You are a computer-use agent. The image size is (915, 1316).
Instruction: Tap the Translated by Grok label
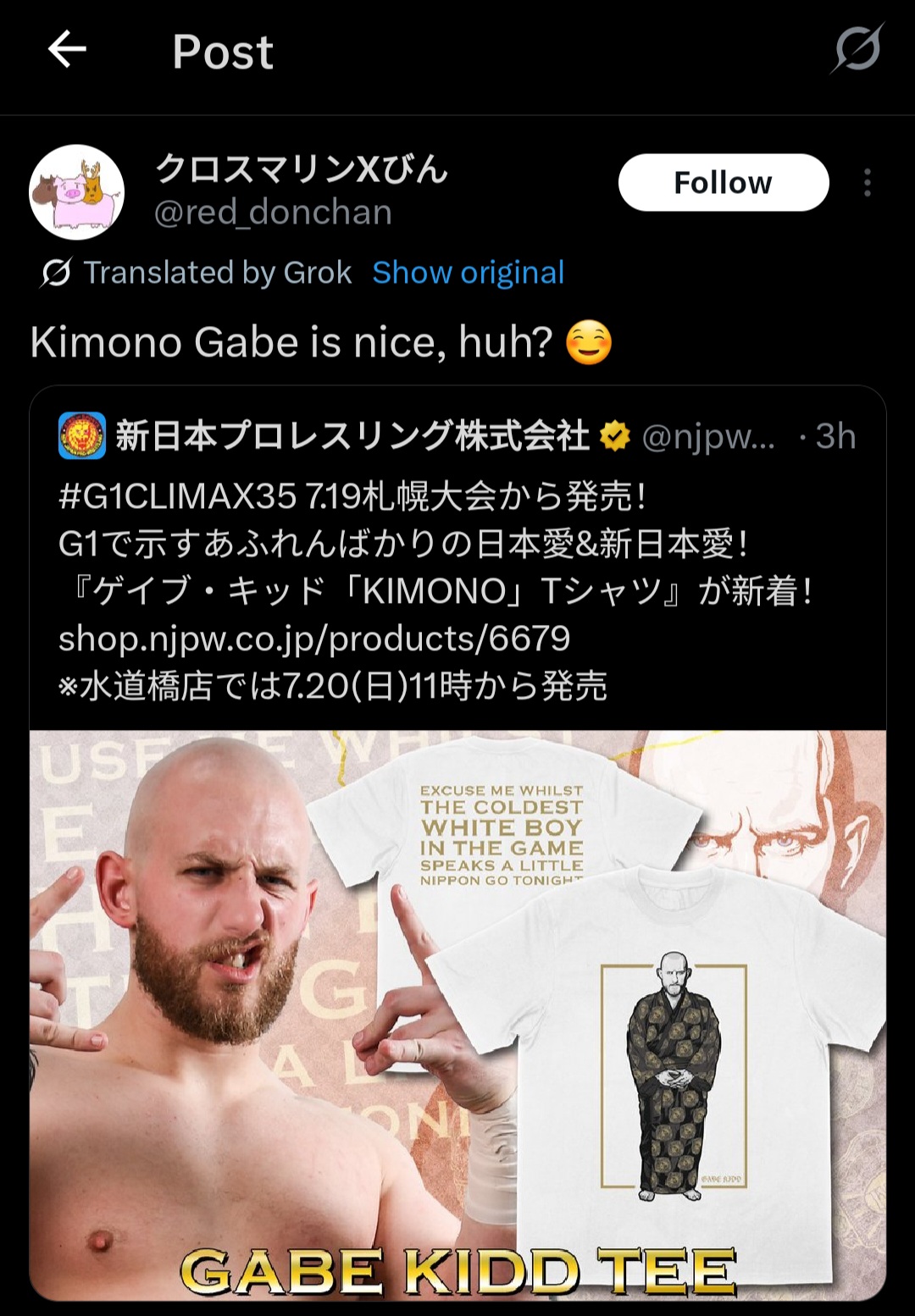click(x=217, y=273)
